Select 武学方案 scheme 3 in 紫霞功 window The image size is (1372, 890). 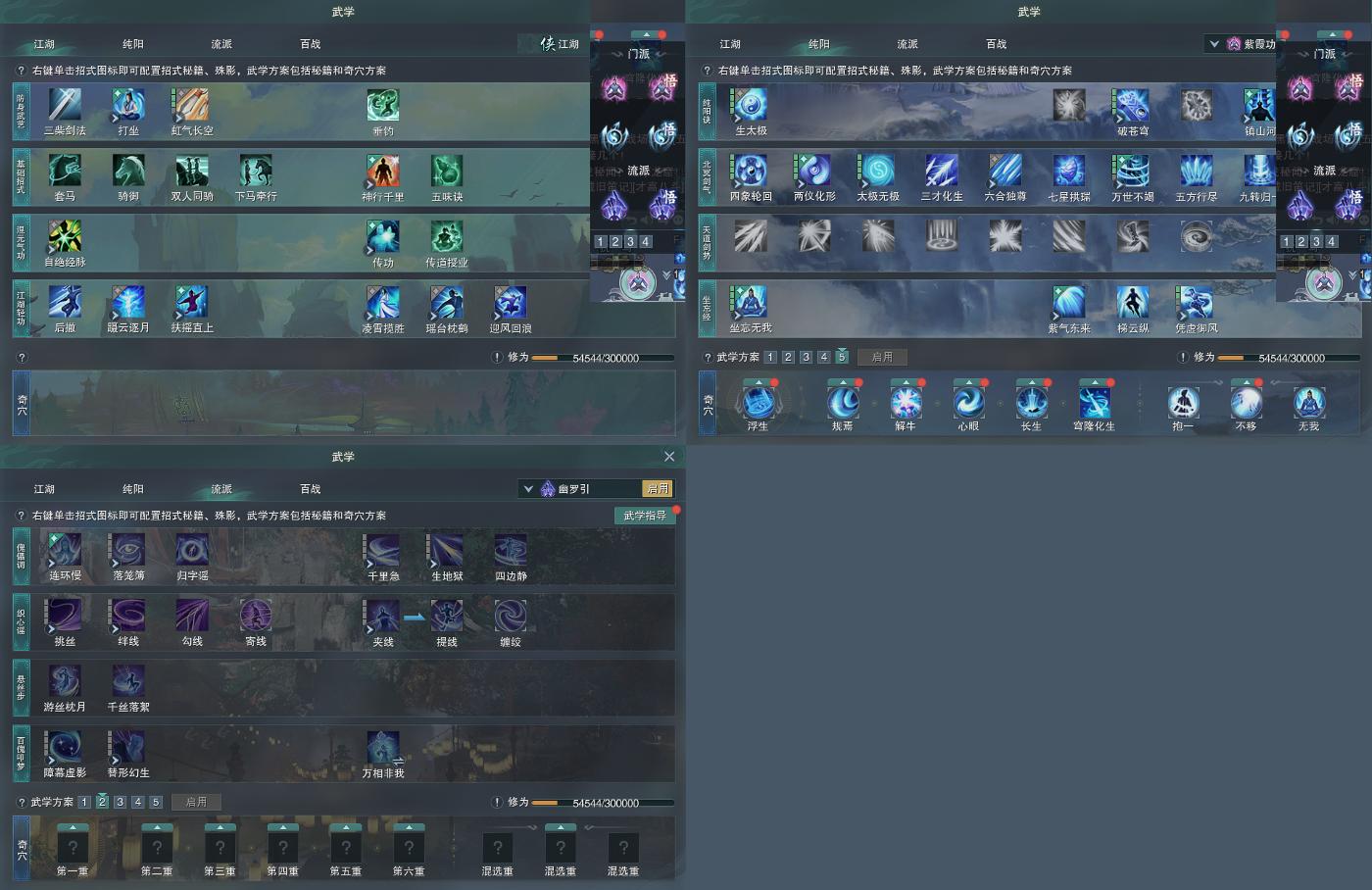pyautogui.click(x=806, y=357)
